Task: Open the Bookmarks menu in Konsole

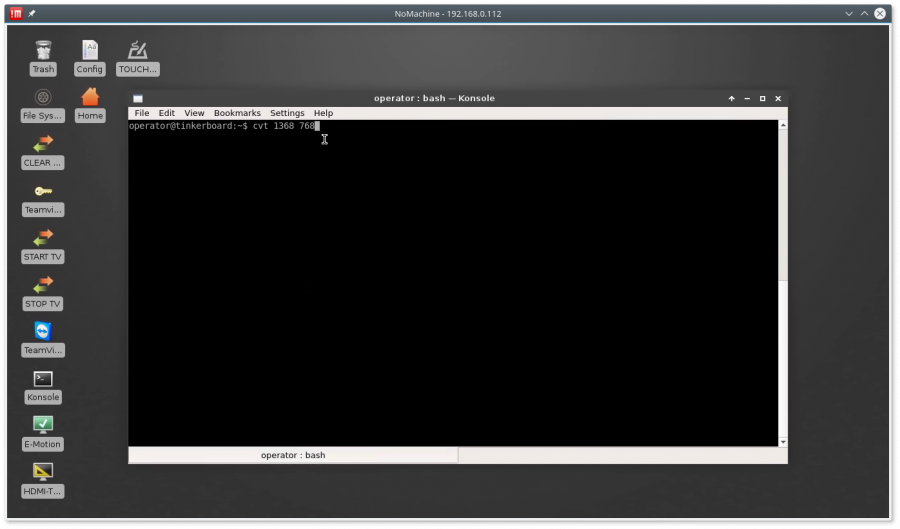Action: pyautogui.click(x=237, y=113)
